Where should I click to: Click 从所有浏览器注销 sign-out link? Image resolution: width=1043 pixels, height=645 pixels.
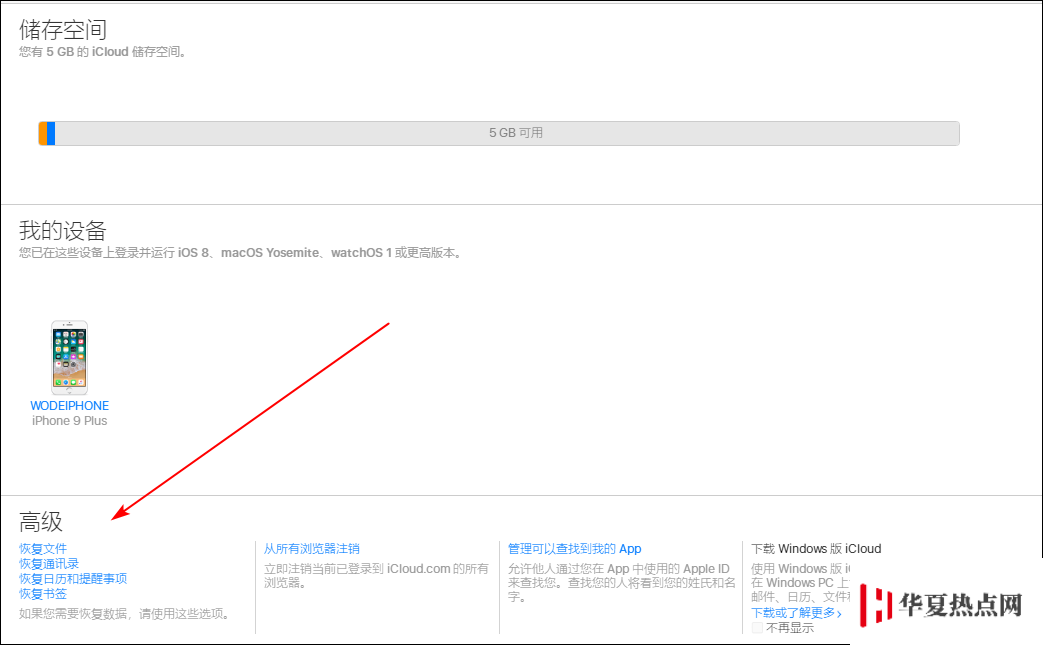[x=311, y=549]
